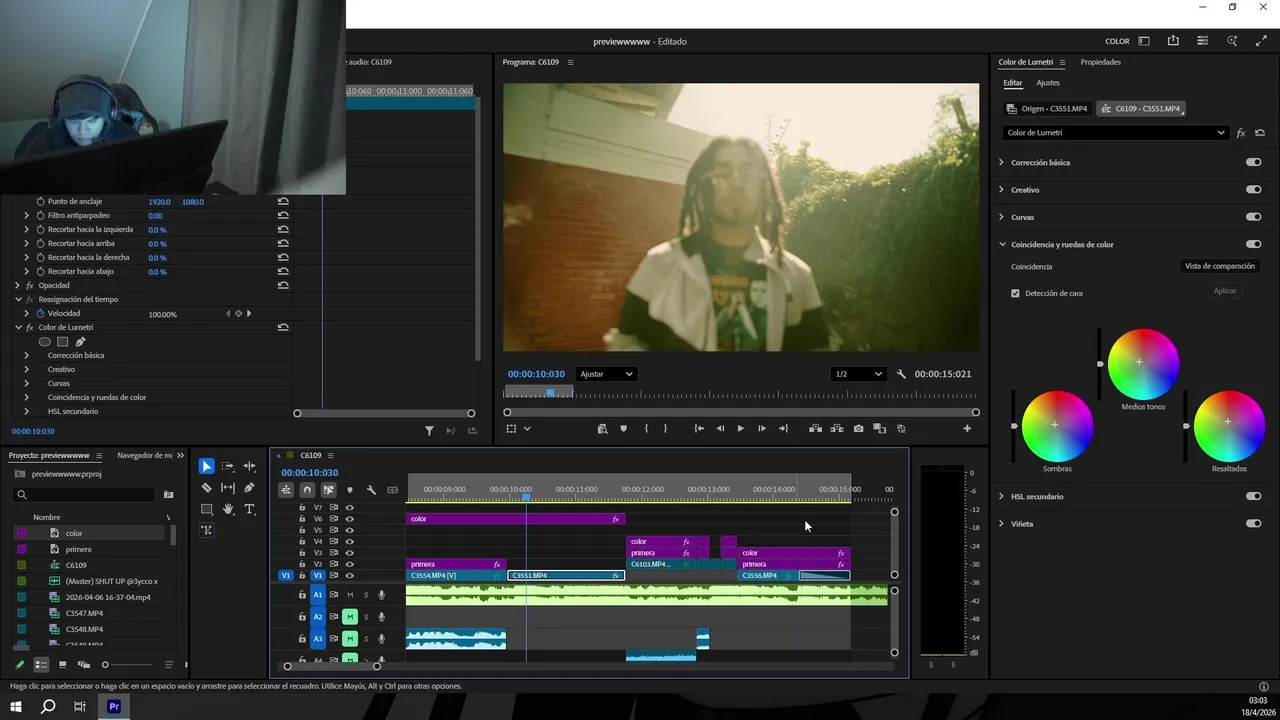Click the Resaltados color wheel
The image size is (1280, 720).
[1229, 426]
